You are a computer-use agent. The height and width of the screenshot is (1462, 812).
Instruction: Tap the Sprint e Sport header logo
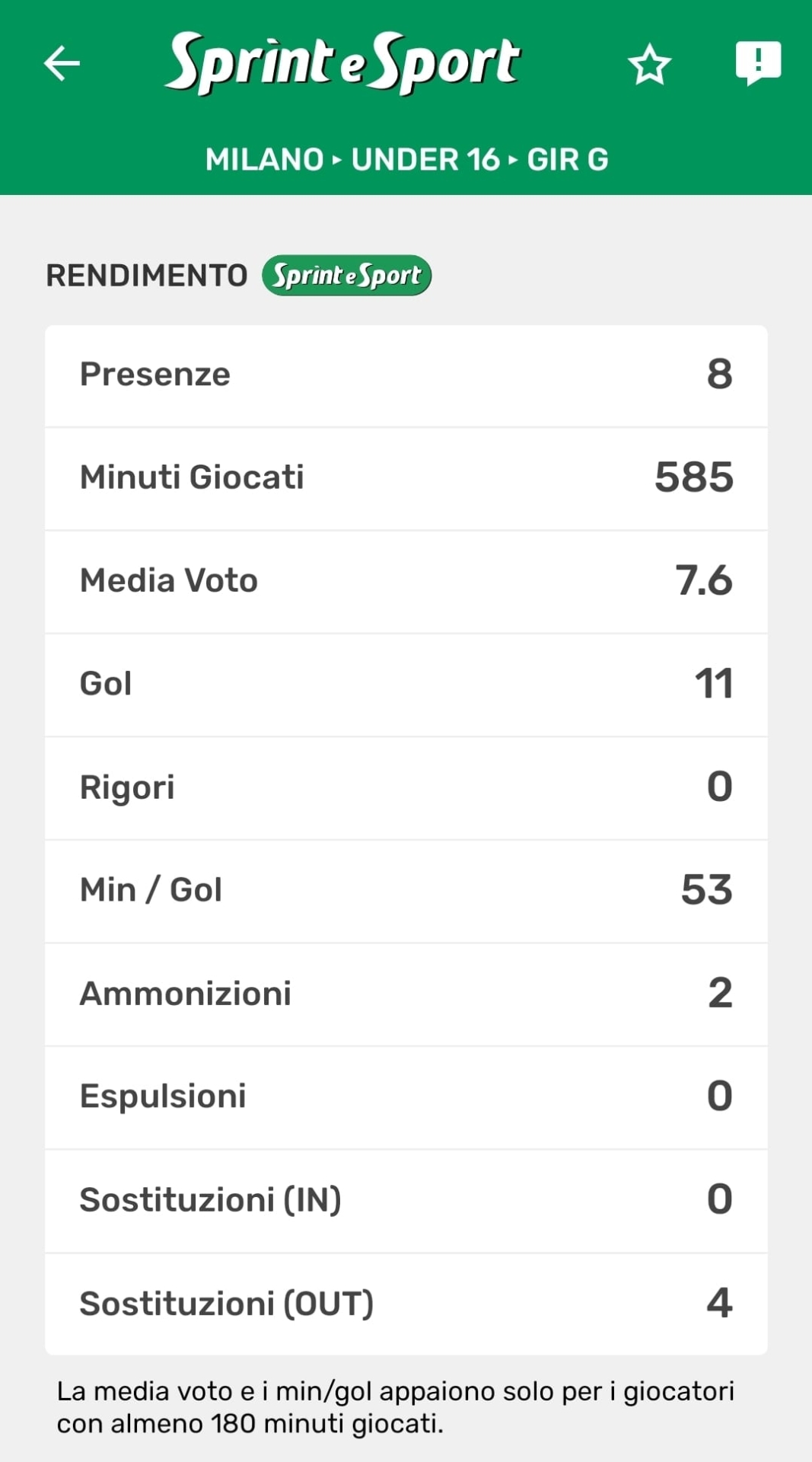pyautogui.click(x=343, y=63)
